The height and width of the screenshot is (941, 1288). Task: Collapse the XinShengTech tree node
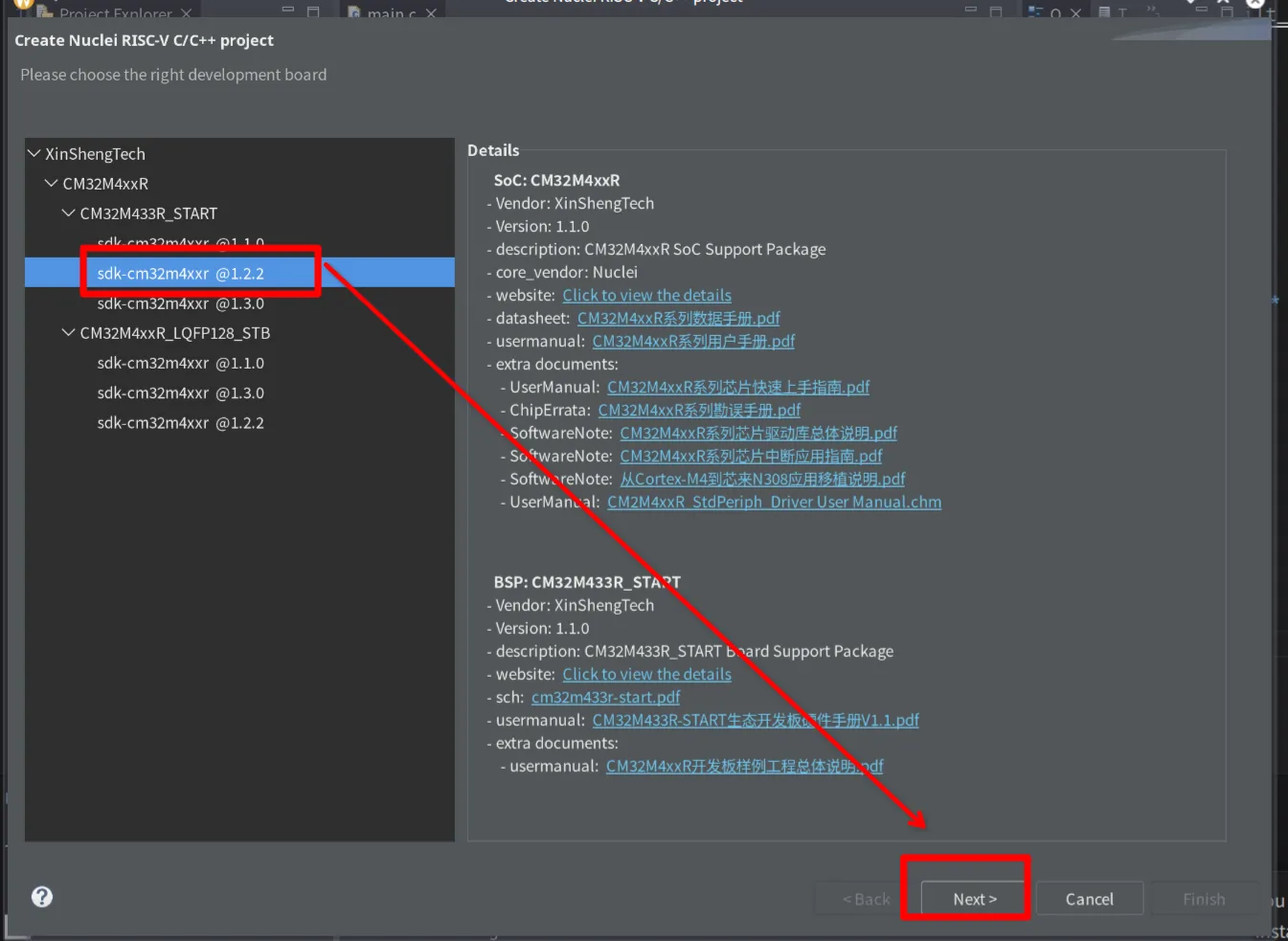click(x=34, y=153)
